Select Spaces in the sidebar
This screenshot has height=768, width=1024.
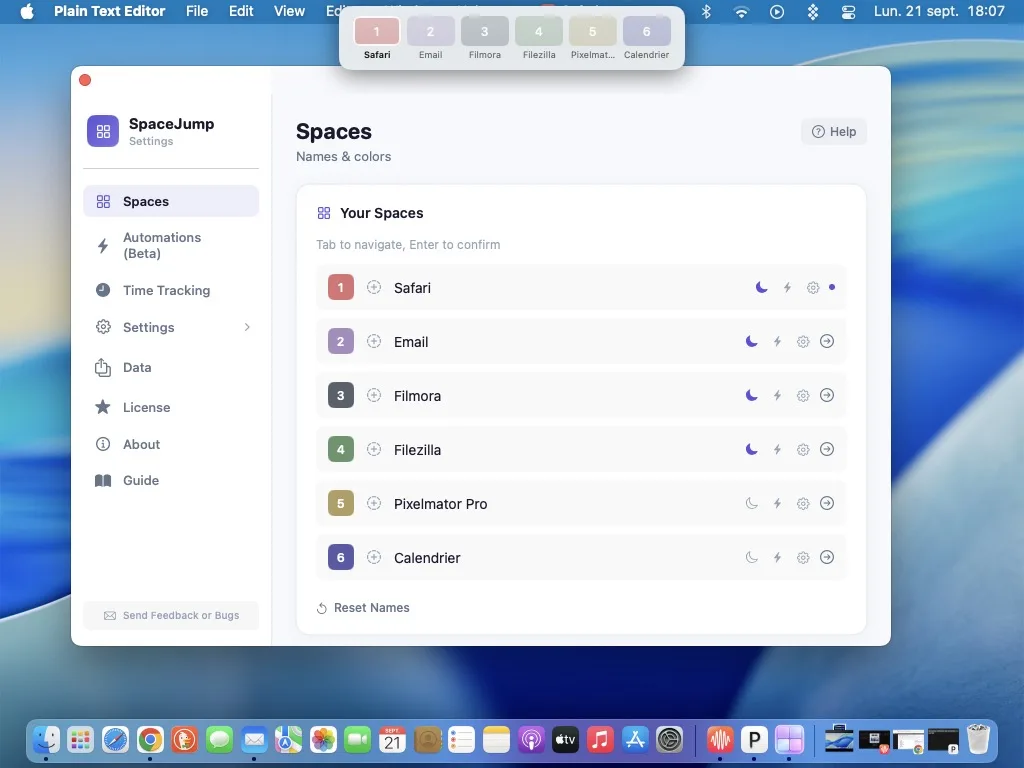click(171, 201)
